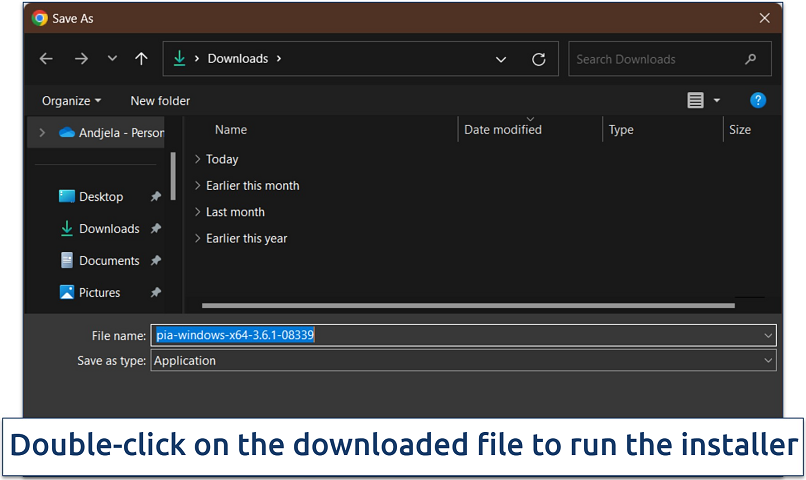
Task: Click the Back navigation arrow
Action: [x=46, y=59]
